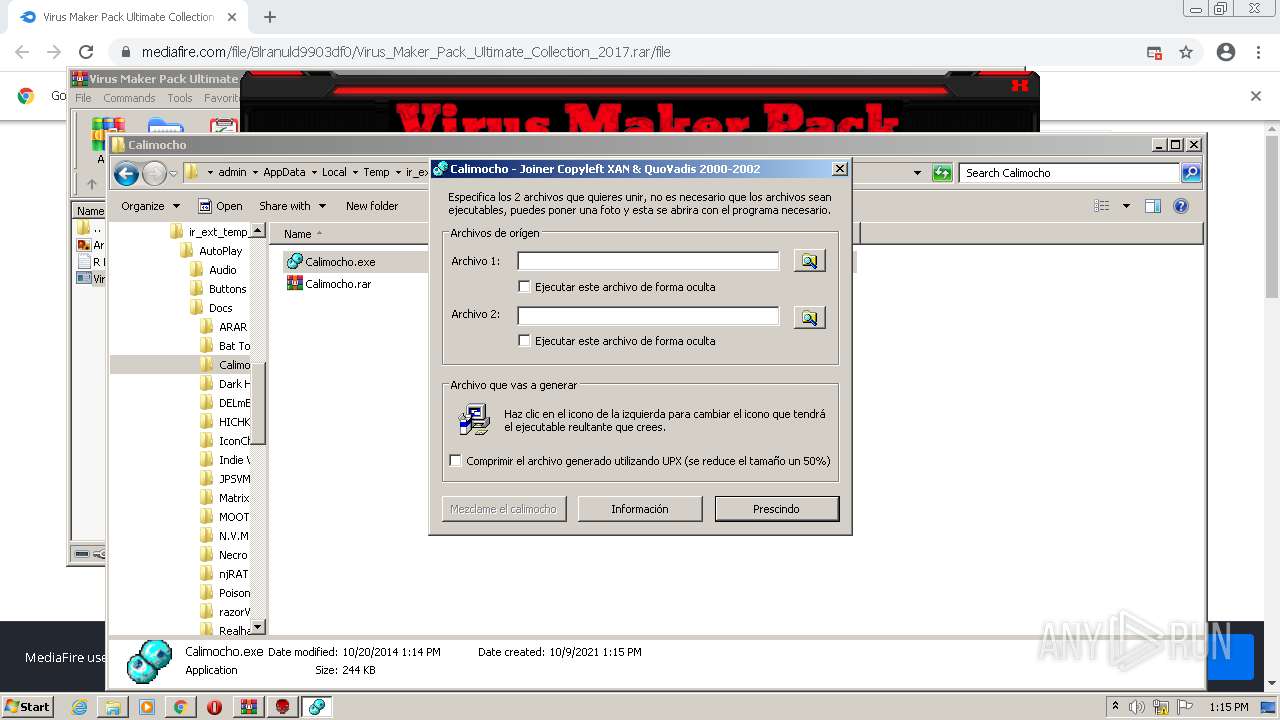Screen dimensions: 1280x720
Task: Refresh the Calimocho folder view
Action: click(942, 173)
